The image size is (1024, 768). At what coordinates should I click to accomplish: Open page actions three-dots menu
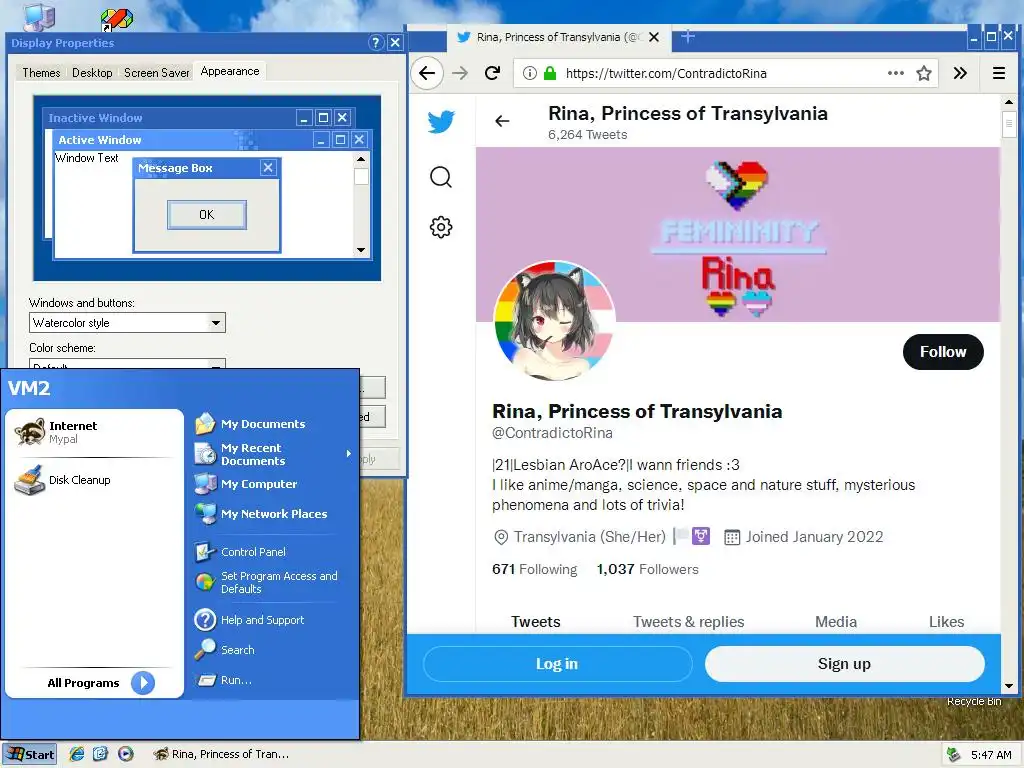[896, 73]
